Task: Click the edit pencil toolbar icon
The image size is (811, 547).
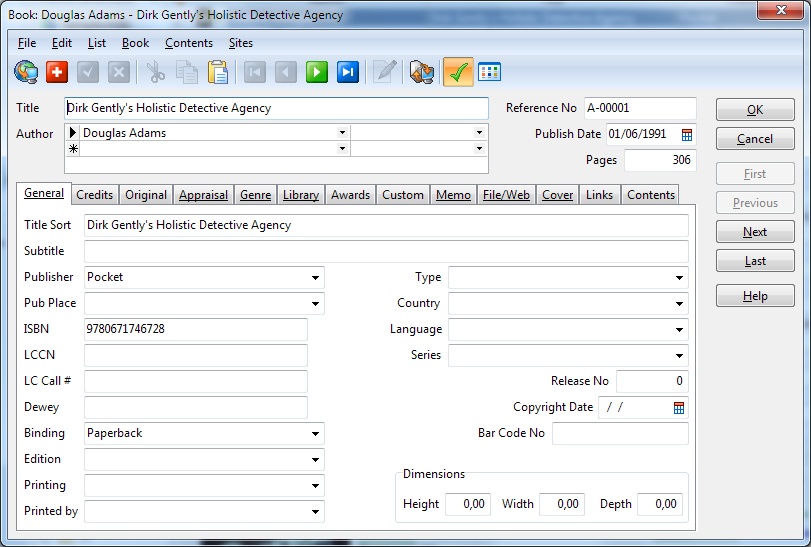Action: [384, 72]
